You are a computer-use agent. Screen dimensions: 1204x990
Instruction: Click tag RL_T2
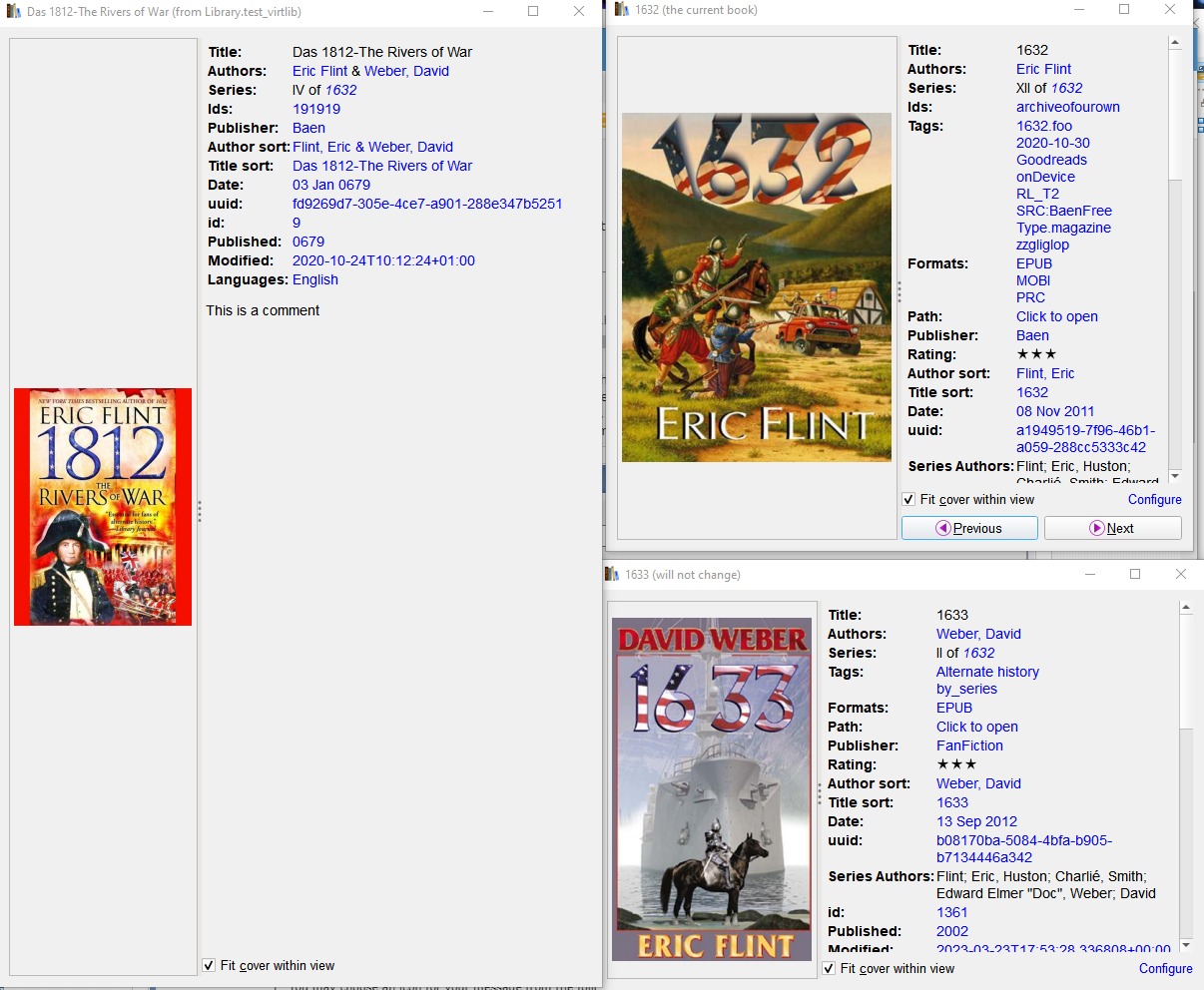click(x=1037, y=194)
